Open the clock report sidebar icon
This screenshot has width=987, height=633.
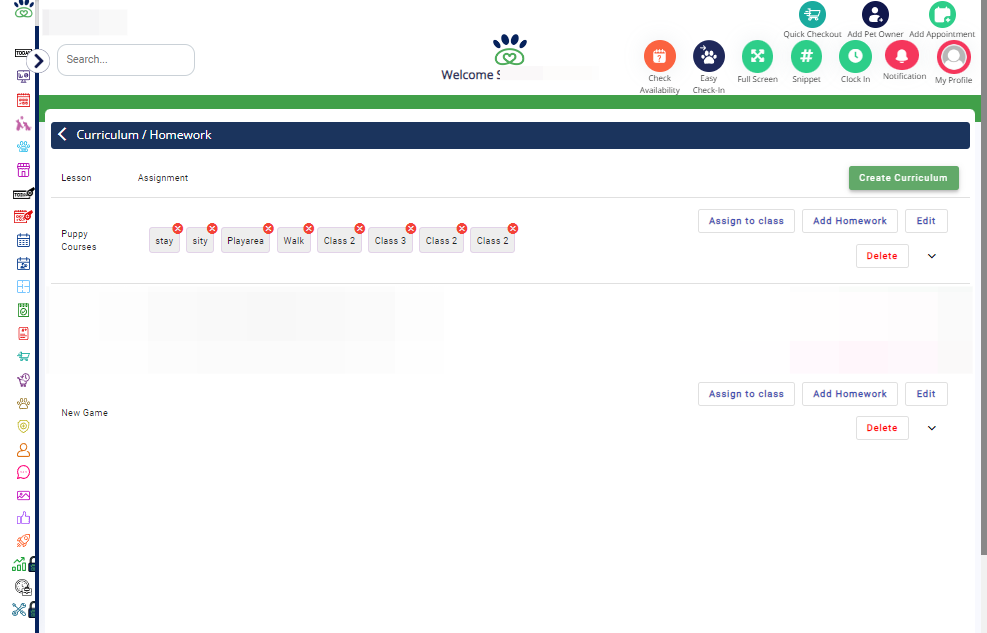[x=23, y=587]
